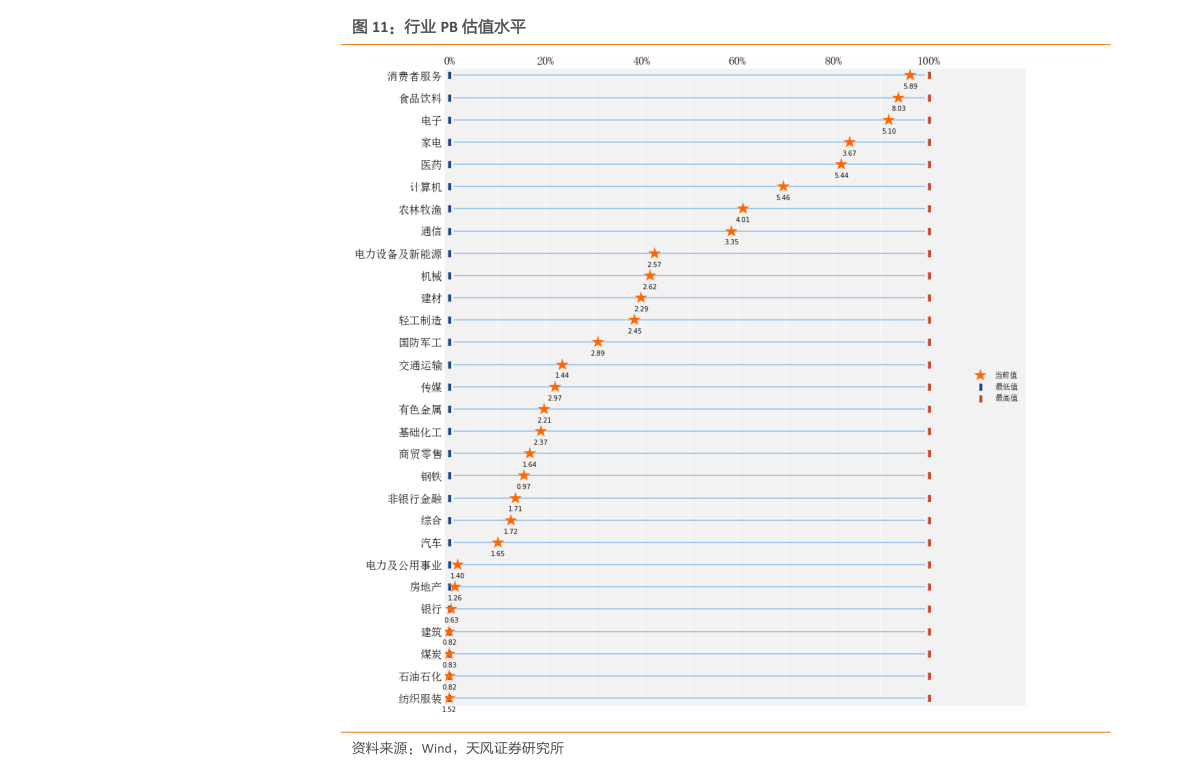Select the 银行 star marker at 0.63
The height and width of the screenshot is (776, 1191).
click(451, 609)
